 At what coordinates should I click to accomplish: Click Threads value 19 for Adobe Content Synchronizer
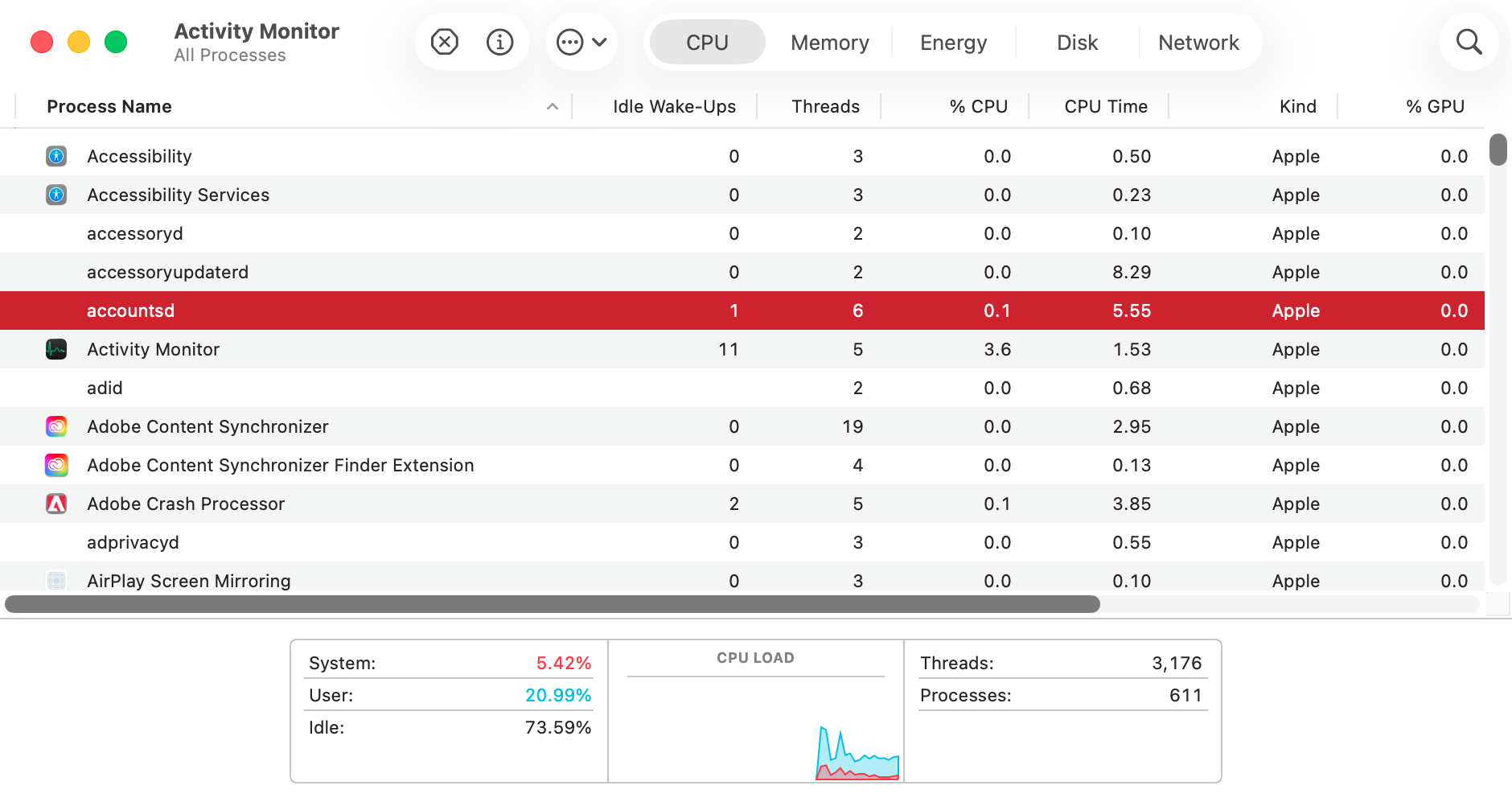pos(853,426)
